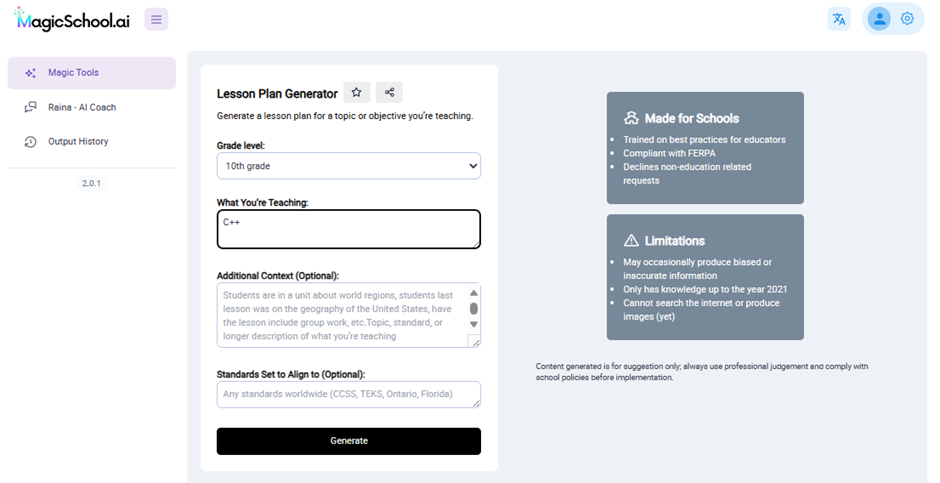Click the Additional Context scrollbar down arrow
The image size is (940, 483).
coord(474,324)
